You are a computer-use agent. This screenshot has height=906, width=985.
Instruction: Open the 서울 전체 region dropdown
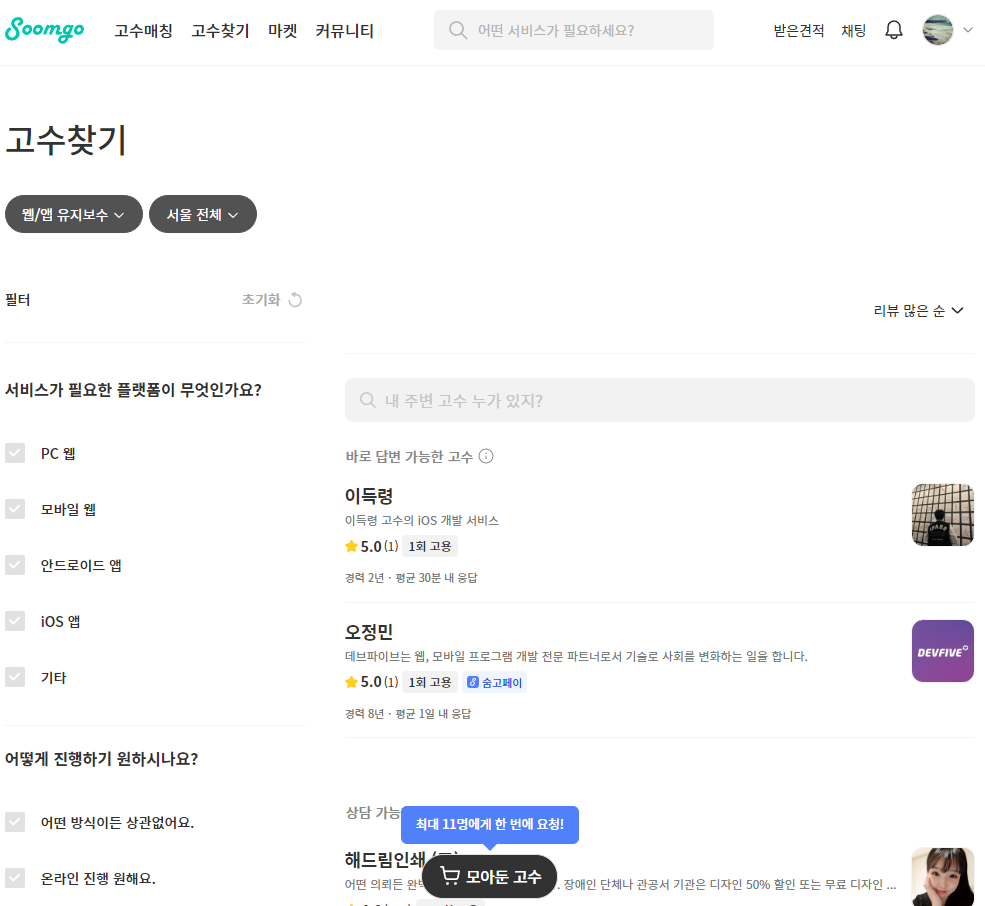pos(202,214)
